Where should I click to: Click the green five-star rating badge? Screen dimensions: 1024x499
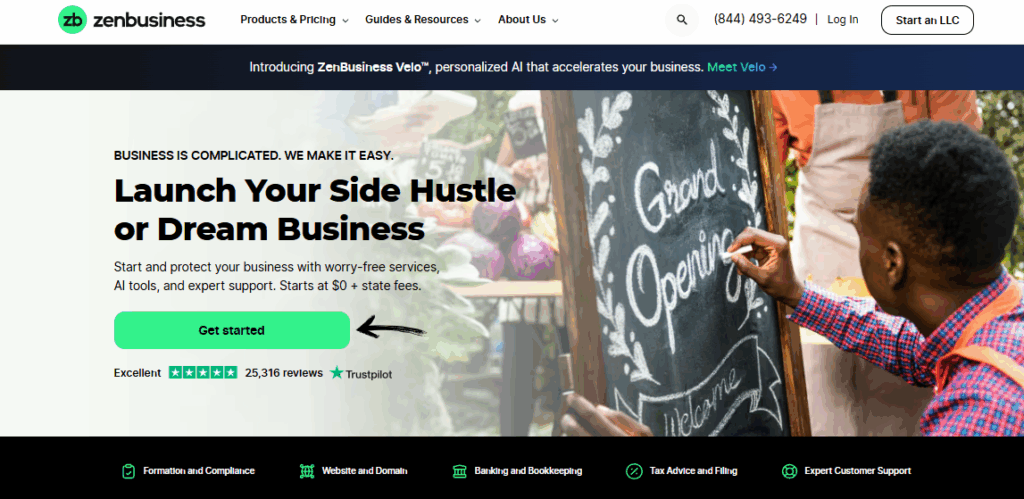coord(203,372)
